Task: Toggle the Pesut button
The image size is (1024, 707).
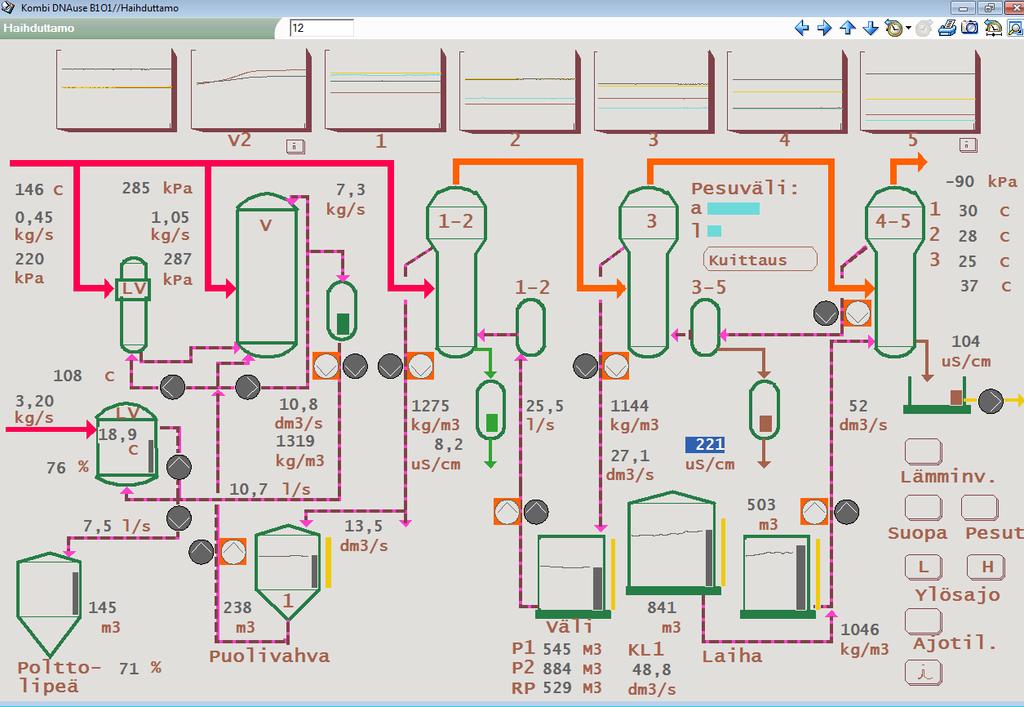Action: pos(979,507)
